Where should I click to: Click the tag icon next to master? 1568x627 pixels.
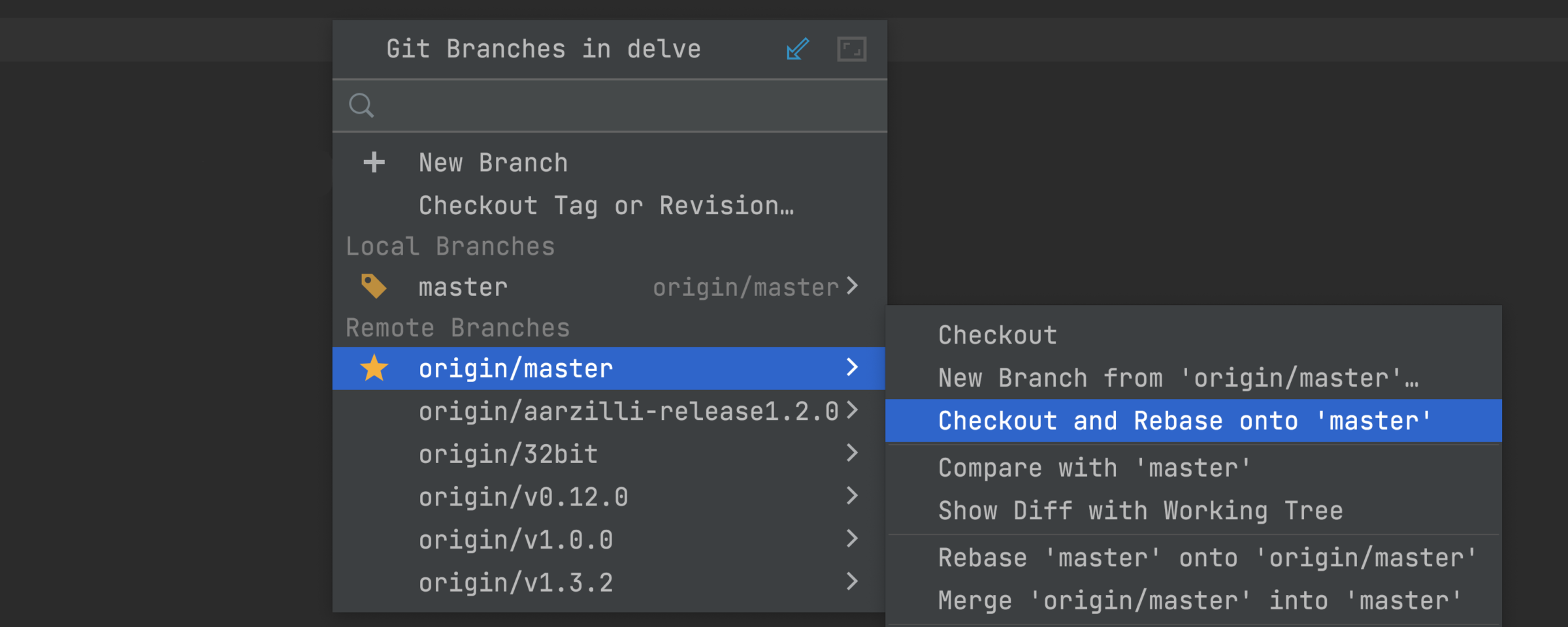(374, 286)
